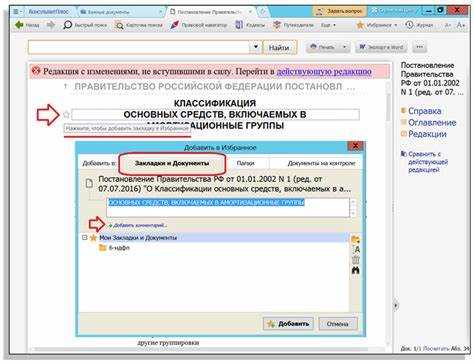Open Справка in the right panel
The image size is (474, 364).
pyautogui.click(x=425, y=111)
